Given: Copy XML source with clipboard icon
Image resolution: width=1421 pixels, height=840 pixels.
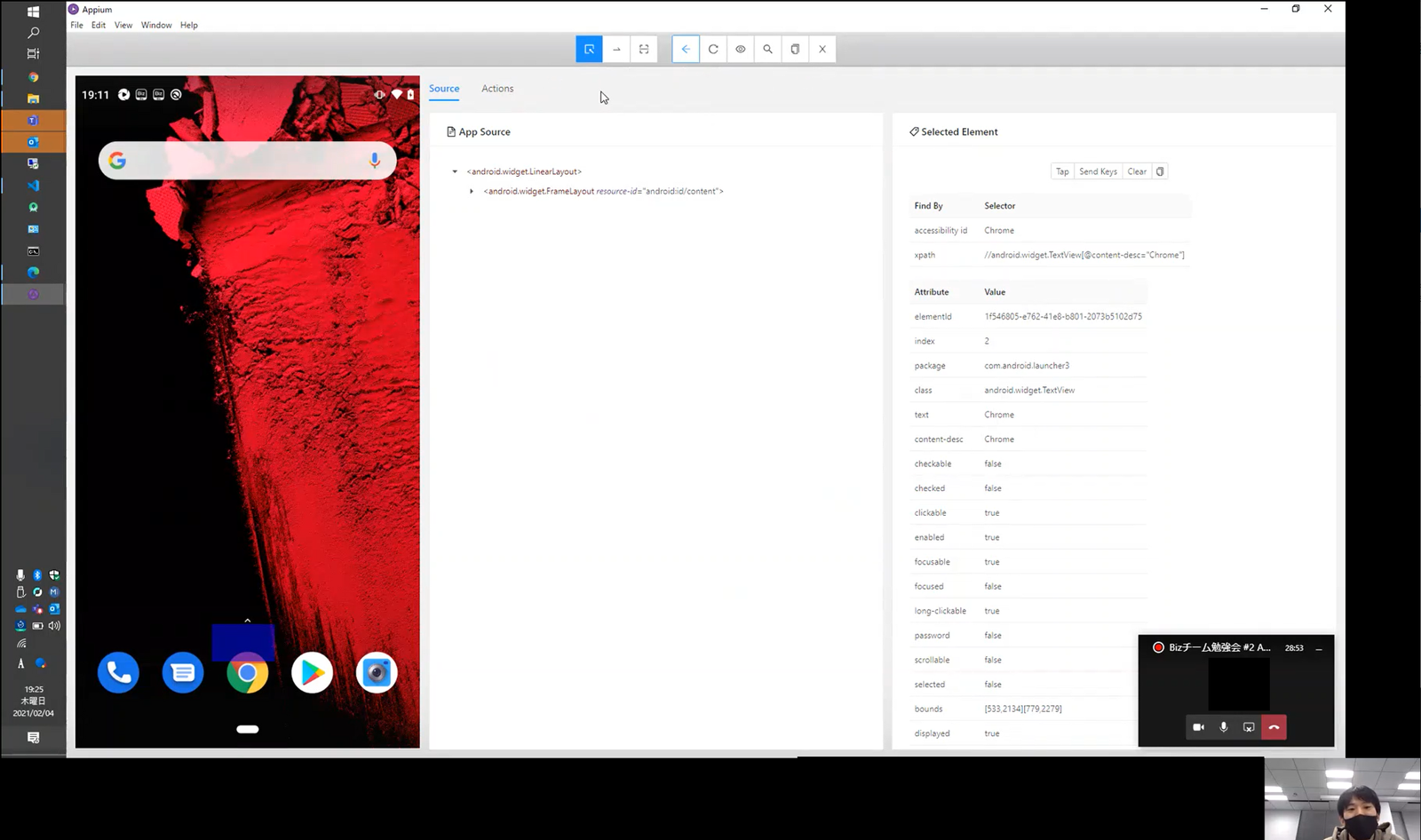Looking at the screenshot, I should pyautogui.click(x=795, y=49).
